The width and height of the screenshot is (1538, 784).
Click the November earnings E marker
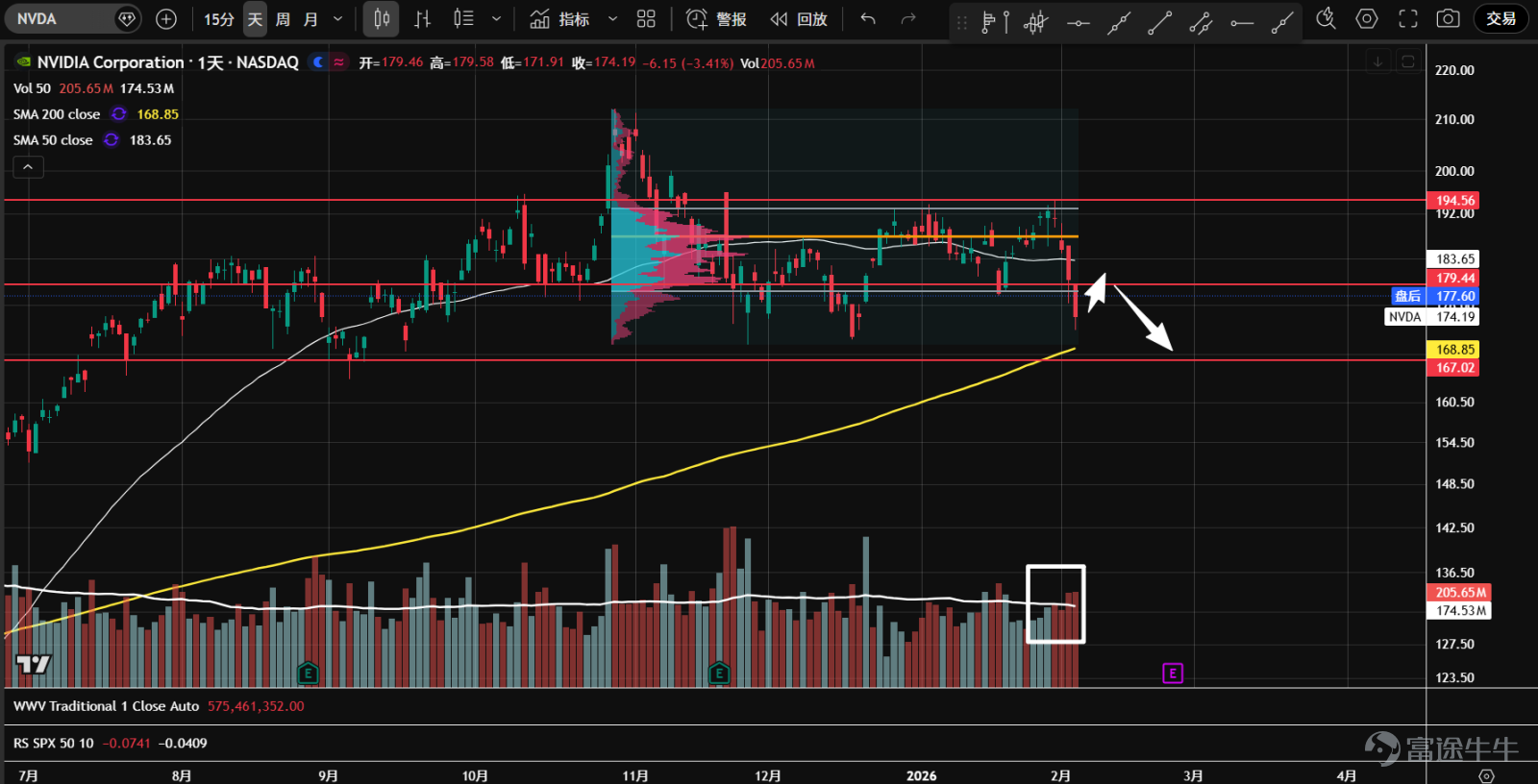pyautogui.click(x=719, y=673)
